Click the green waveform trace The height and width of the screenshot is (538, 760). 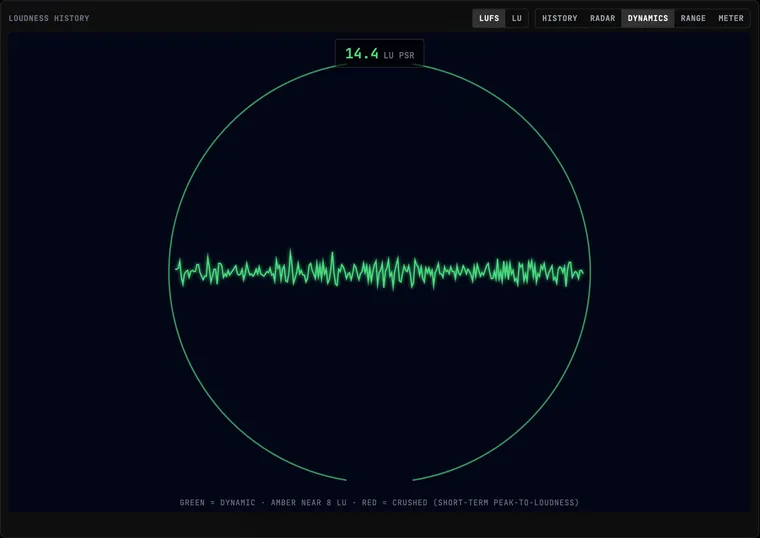coord(380,270)
